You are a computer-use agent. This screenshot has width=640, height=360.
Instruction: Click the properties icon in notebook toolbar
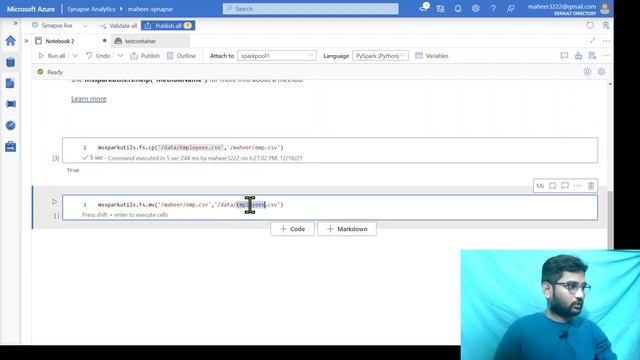click(592, 56)
